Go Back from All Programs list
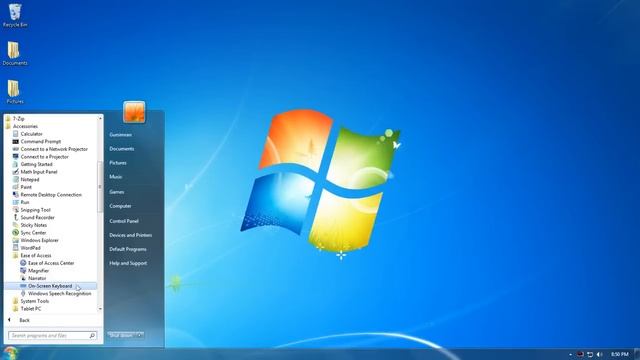 (x=19, y=320)
